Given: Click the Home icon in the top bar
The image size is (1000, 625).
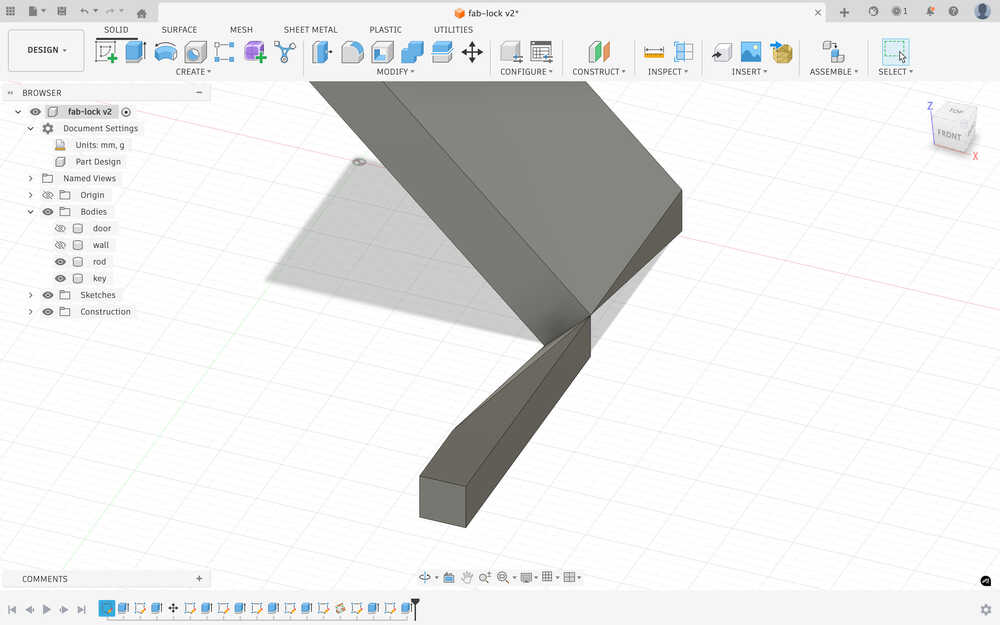Looking at the screenshot, I should 141,13.
